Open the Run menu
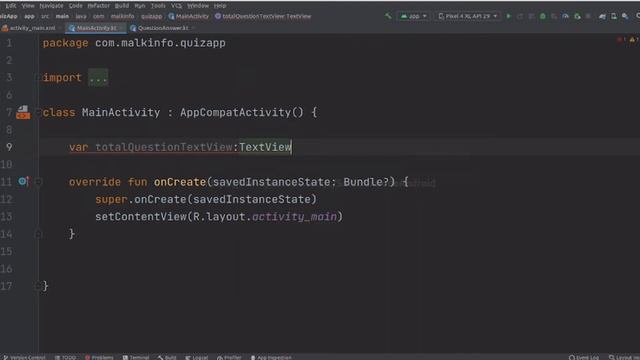640x360 pixels. pyautogui.click(x=140, y=6)
